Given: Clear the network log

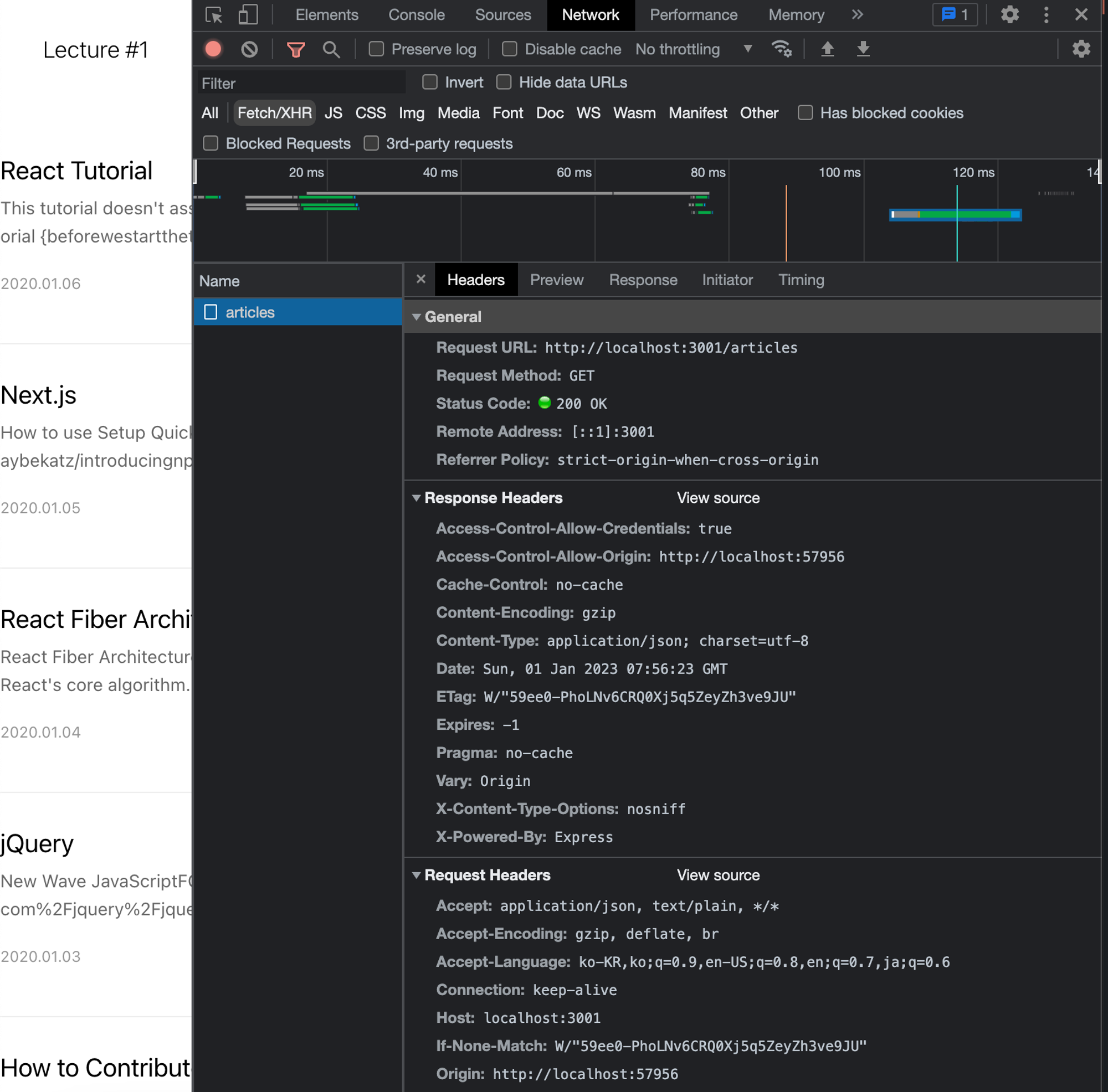Looking at the screenshot, I should tap(249, 49).
